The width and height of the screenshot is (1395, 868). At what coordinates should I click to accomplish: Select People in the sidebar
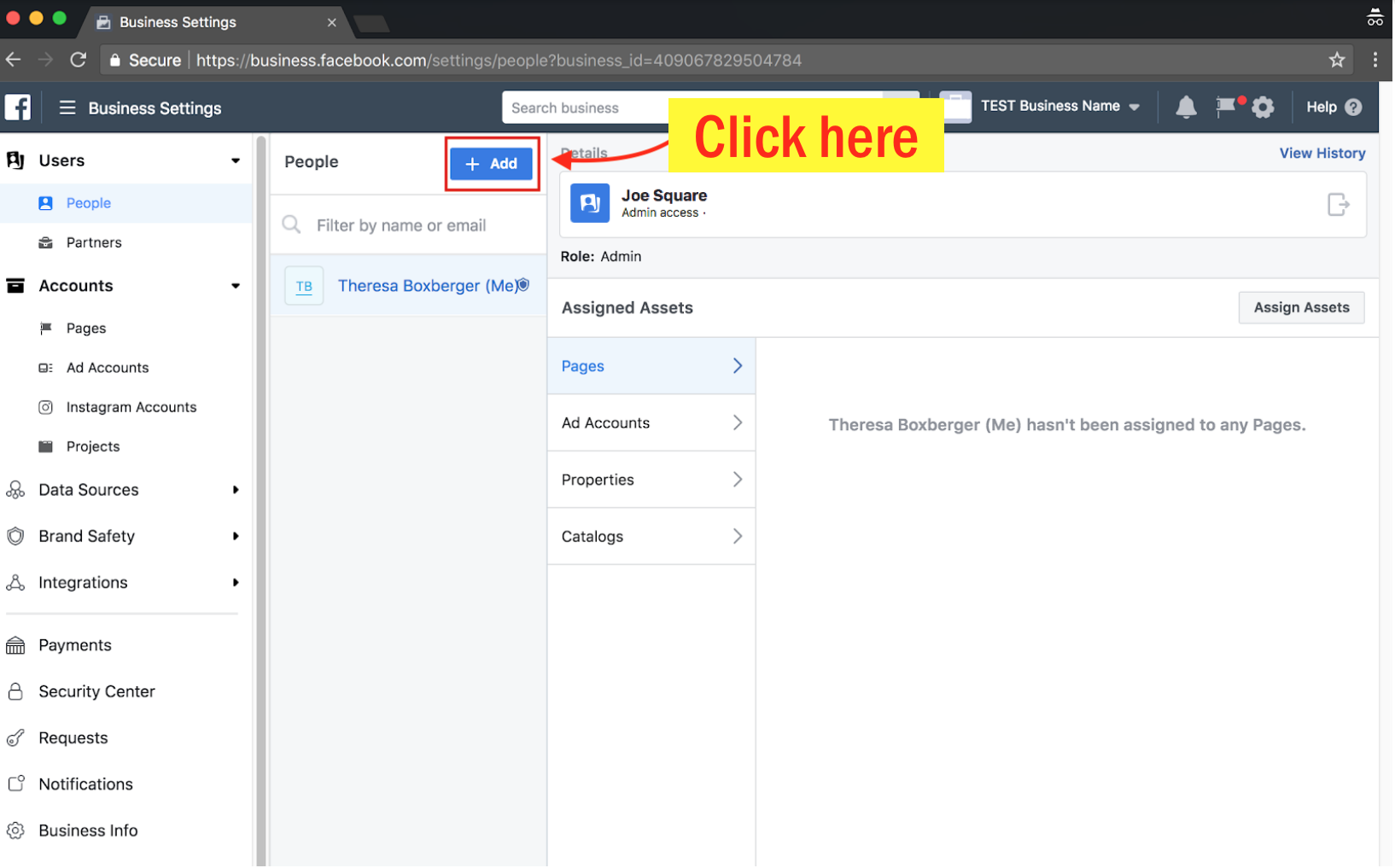pos(126,204)
